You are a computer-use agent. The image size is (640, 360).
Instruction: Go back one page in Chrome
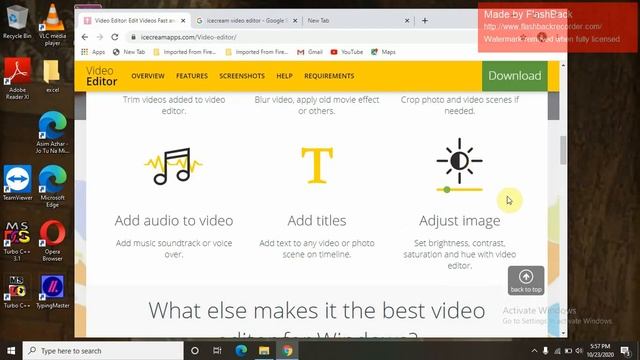pos(85,37)
